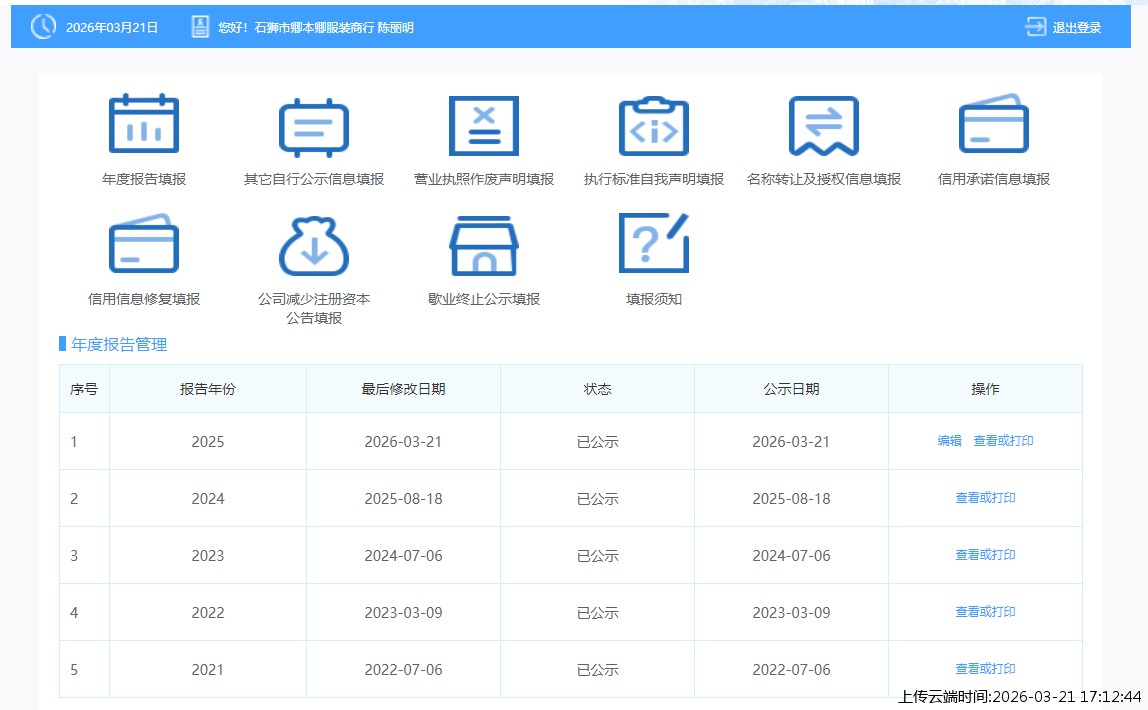Image resolution: width=1148 pixels, height=710 pixels.
Task: Open 查看或打印 for the 2023 report
Action: [x=985, y=555]
